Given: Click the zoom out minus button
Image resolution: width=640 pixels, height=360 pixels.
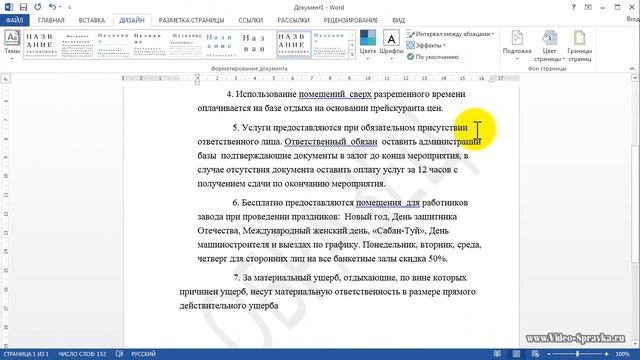Looking at the screenshot, I should 549,354.
